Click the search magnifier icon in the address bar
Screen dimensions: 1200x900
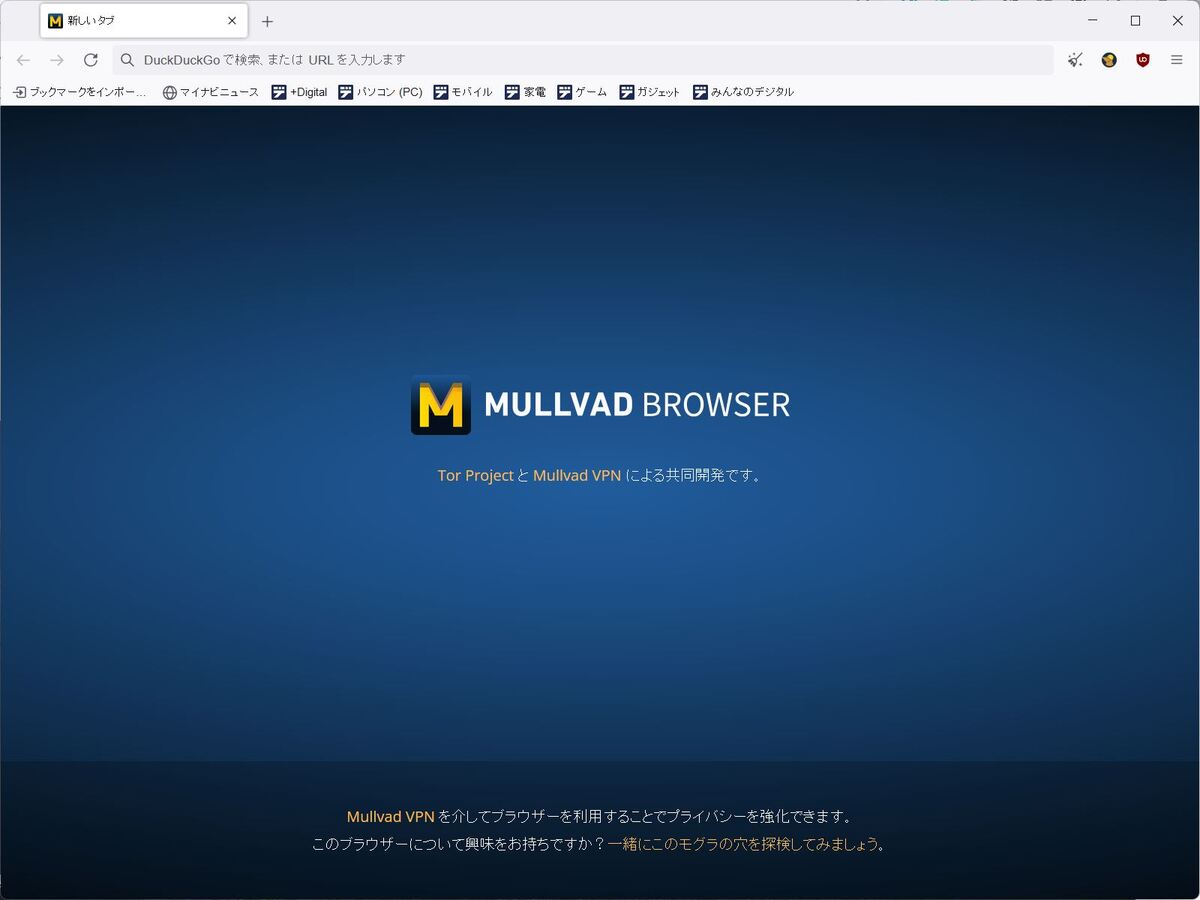click(x=127, y=60)
